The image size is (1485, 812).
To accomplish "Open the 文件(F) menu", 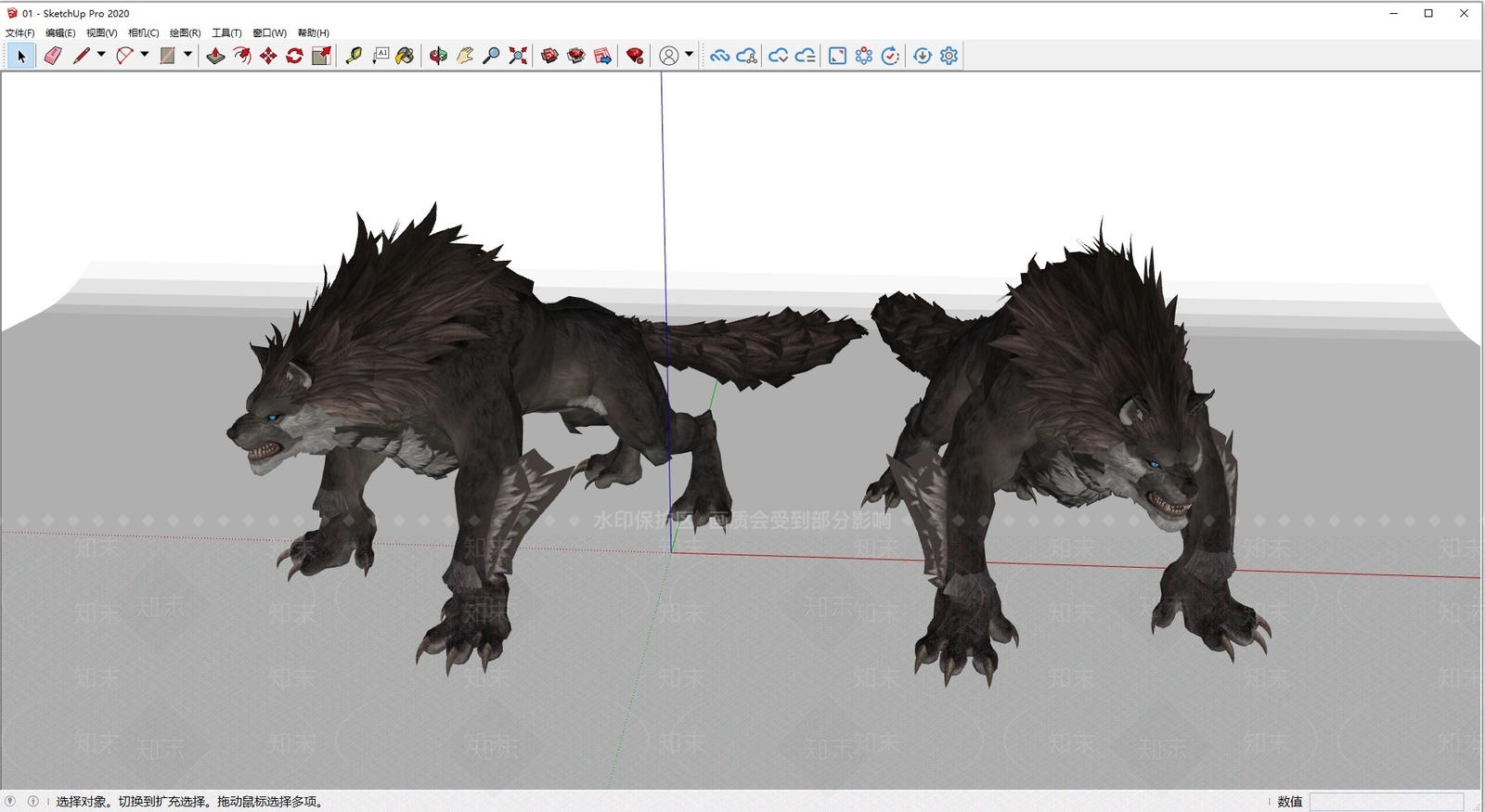I will tap(20, 32).
